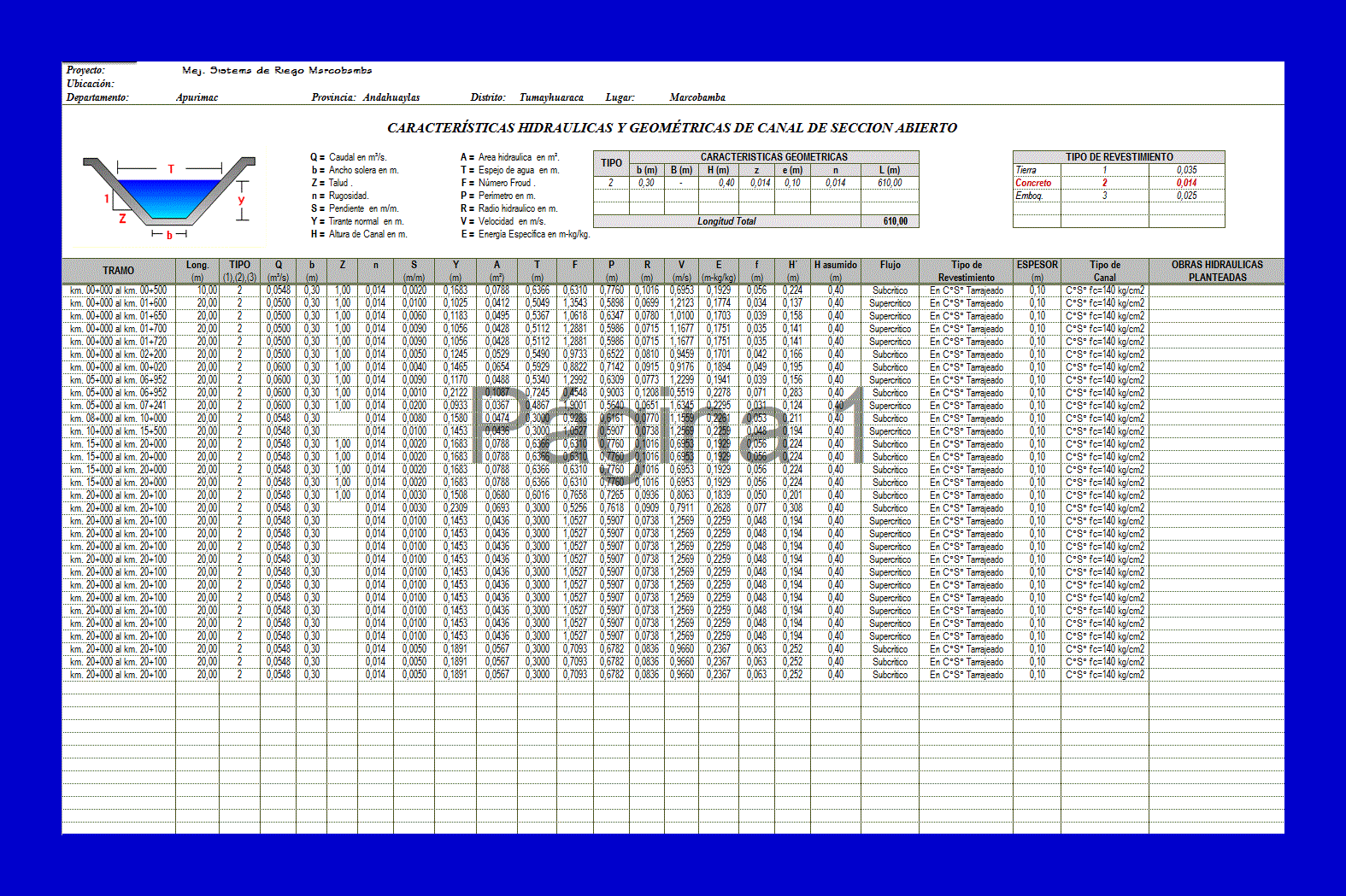Click the Z = Talud legend entry
This screenshot has height=896, width=1346.
[331, 183]
